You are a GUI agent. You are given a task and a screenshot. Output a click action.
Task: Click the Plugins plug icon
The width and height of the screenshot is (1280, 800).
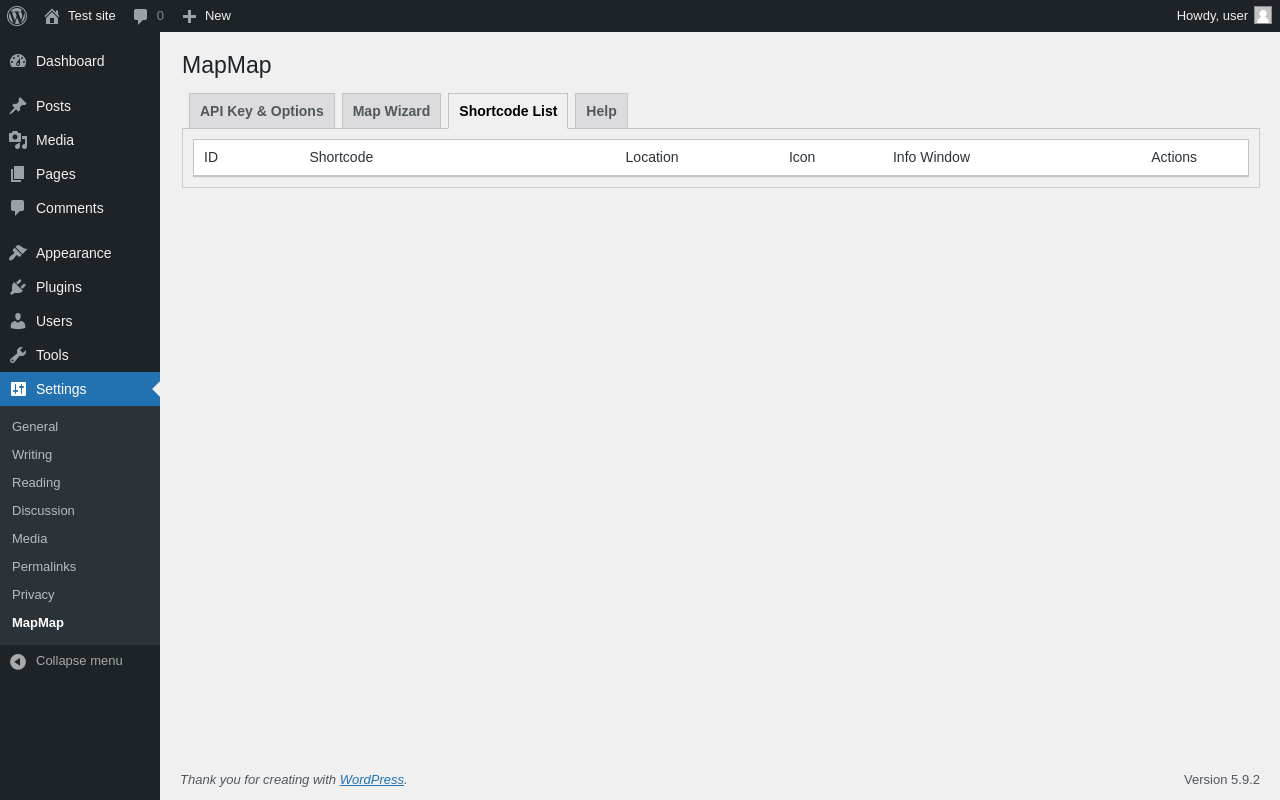(x=18, y=287)
